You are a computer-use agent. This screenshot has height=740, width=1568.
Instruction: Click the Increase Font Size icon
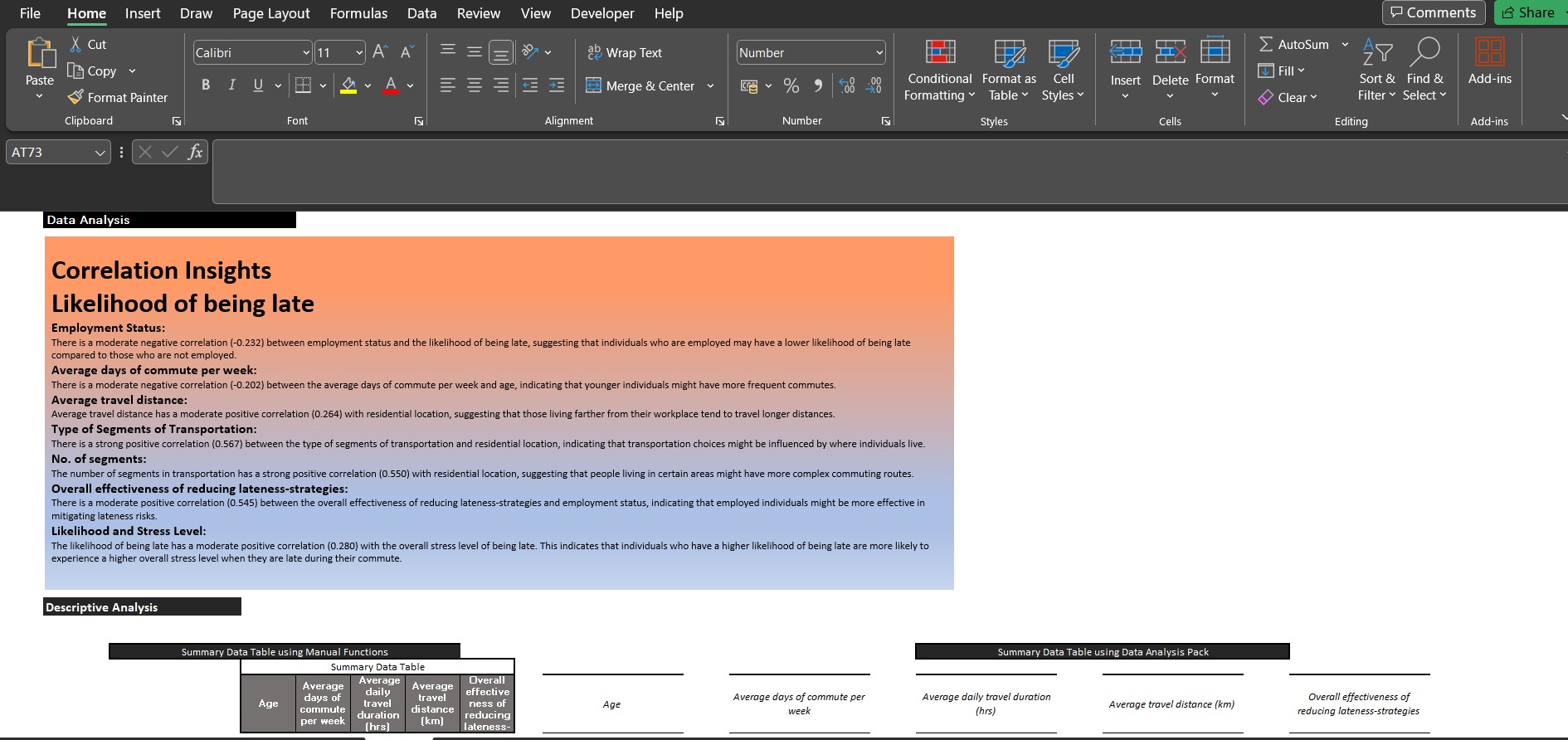pos(379,52)
